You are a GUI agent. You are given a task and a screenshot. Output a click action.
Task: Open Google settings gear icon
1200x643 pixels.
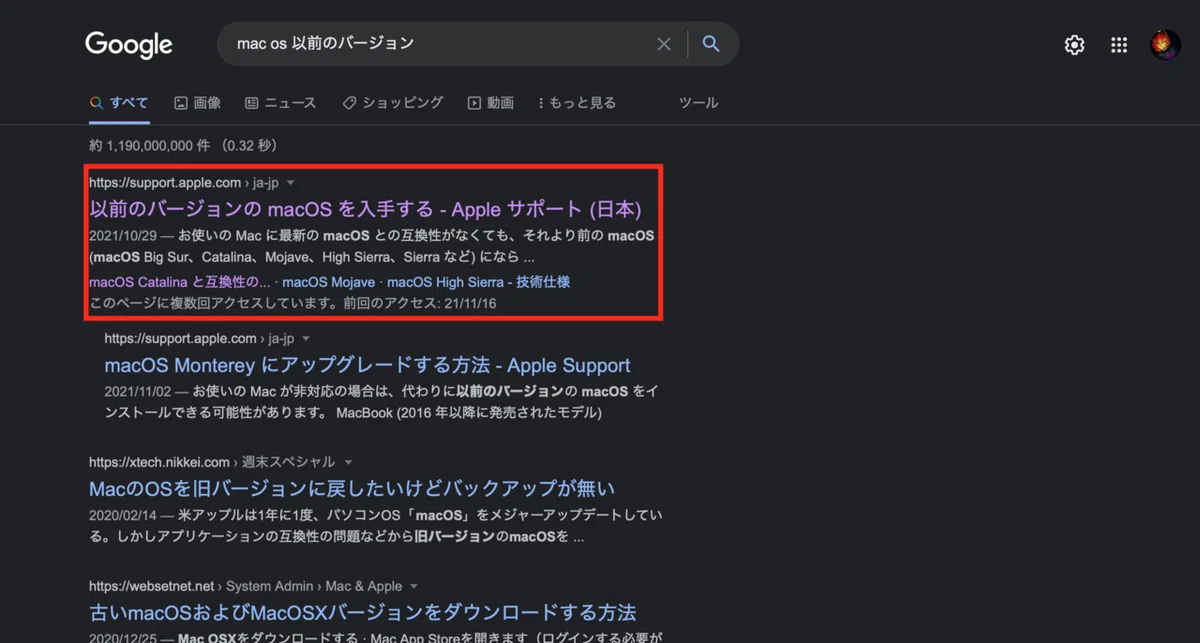[x=1074, y=45]
